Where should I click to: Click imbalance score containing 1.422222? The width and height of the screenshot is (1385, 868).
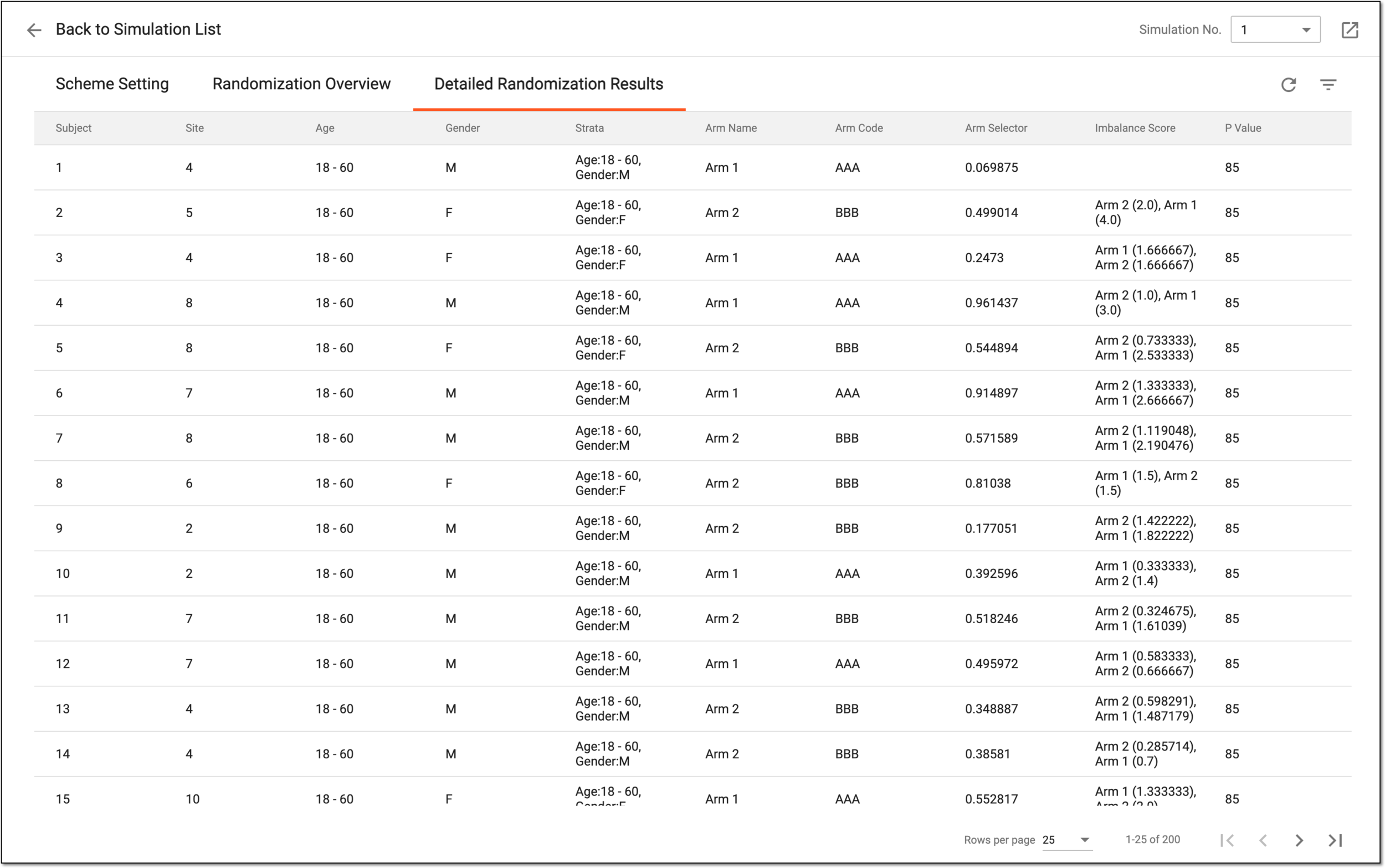pos(1145,528)
